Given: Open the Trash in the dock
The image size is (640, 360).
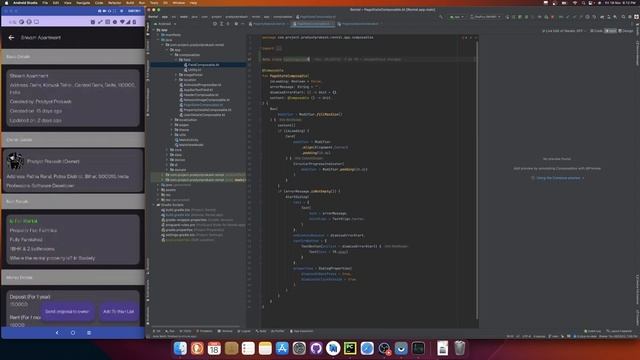Looking at the screenshot, I should pos(460,348).
